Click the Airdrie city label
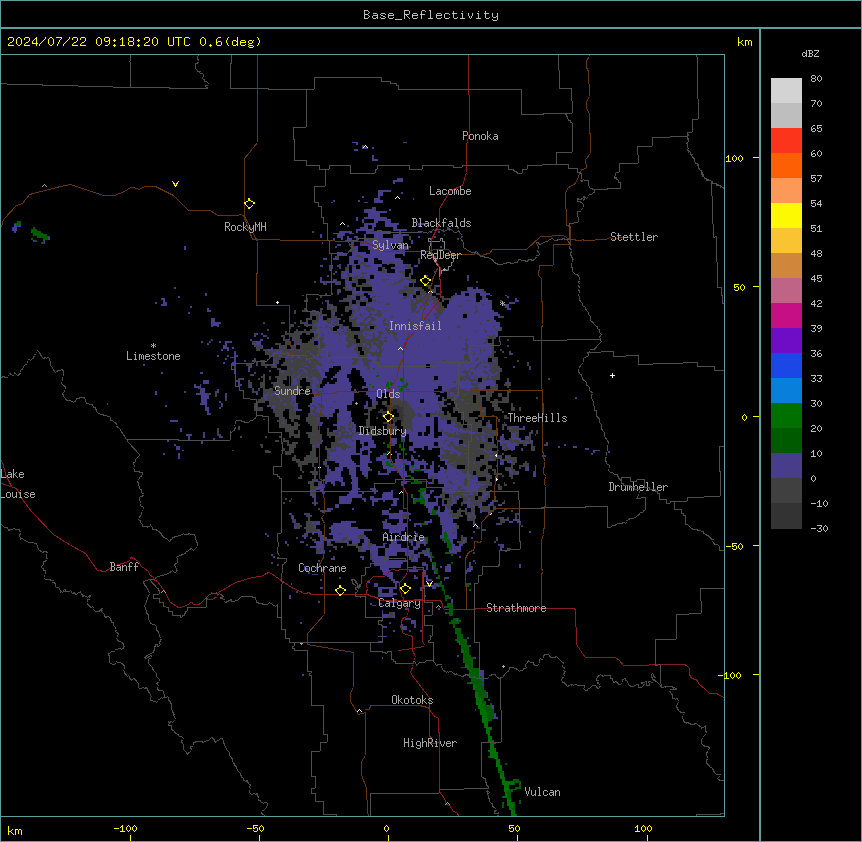The width and height of the screenshot is (862, 842). click(x=404, y=537)
